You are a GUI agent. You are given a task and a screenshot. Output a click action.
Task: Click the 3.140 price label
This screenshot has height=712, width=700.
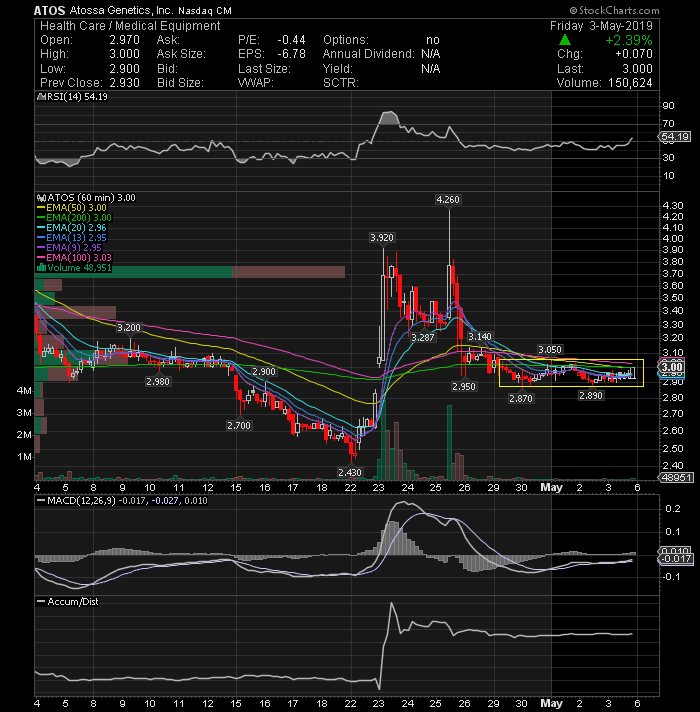coord(479,336)
